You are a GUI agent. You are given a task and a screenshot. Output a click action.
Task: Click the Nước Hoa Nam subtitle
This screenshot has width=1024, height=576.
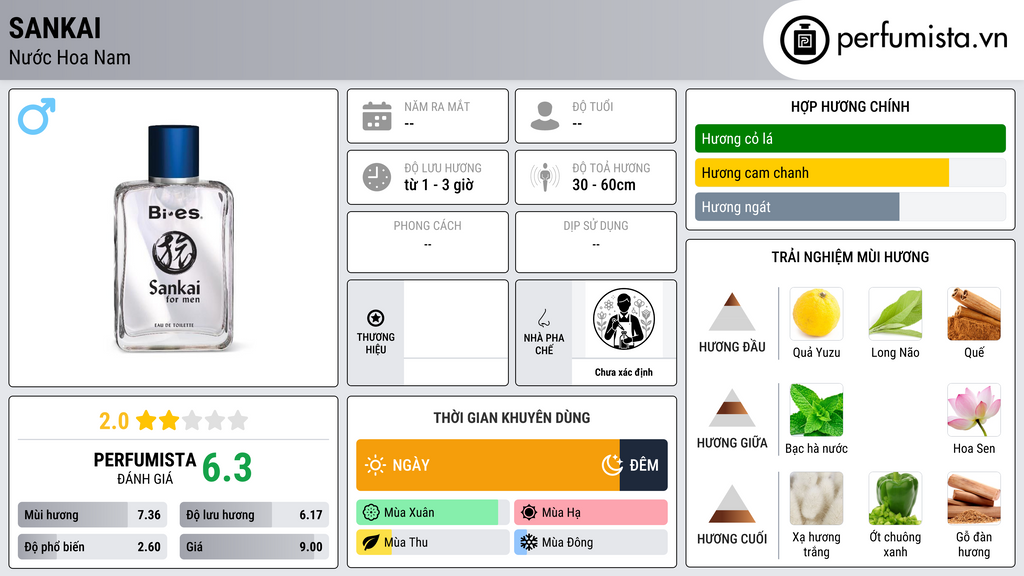(70, 58)
